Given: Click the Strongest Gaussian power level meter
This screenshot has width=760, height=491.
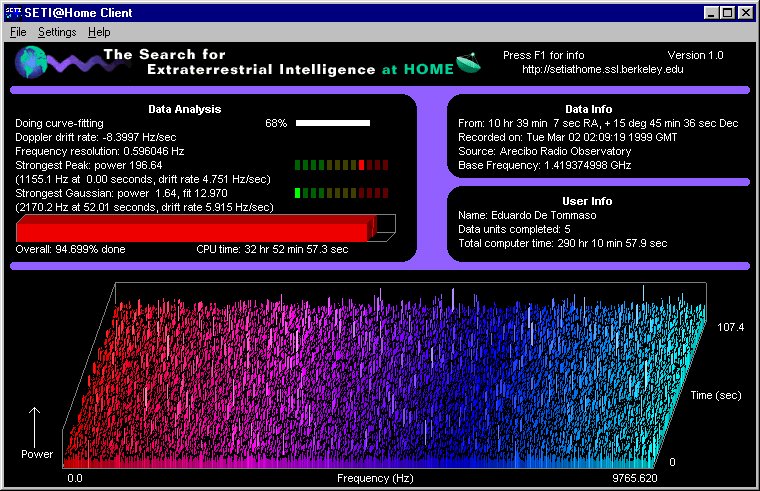Looking at the screenshot, I should click(341, 193).
